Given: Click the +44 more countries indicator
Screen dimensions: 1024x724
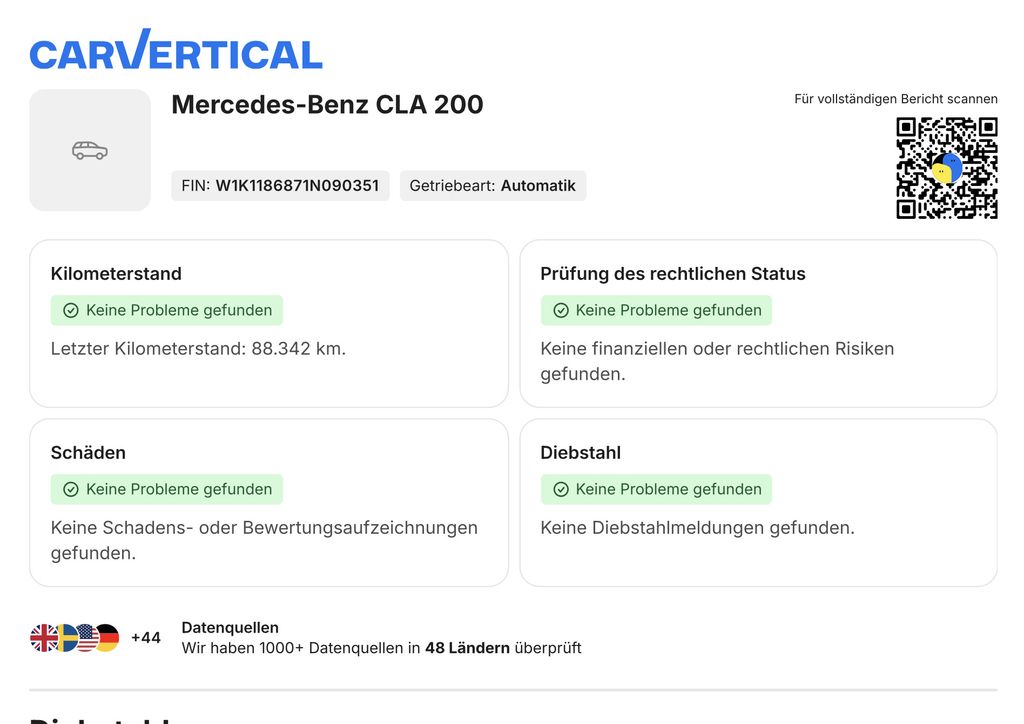Looking at the screenshot, I should point(146,637).
